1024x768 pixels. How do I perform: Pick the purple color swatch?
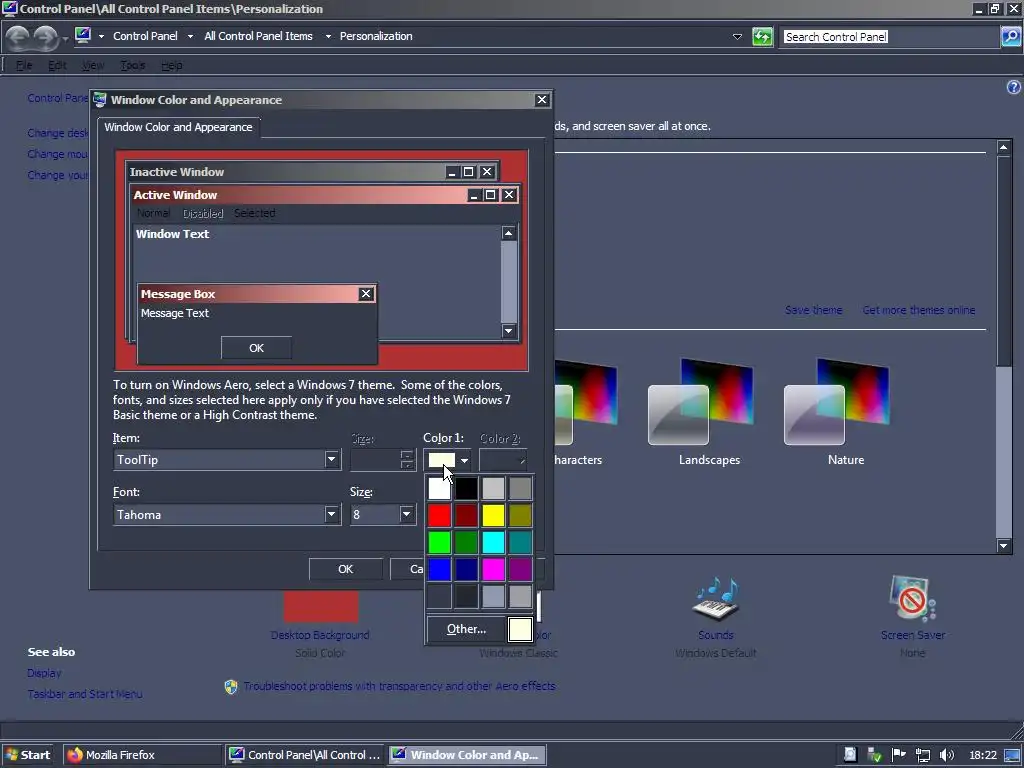click(520, 569)
